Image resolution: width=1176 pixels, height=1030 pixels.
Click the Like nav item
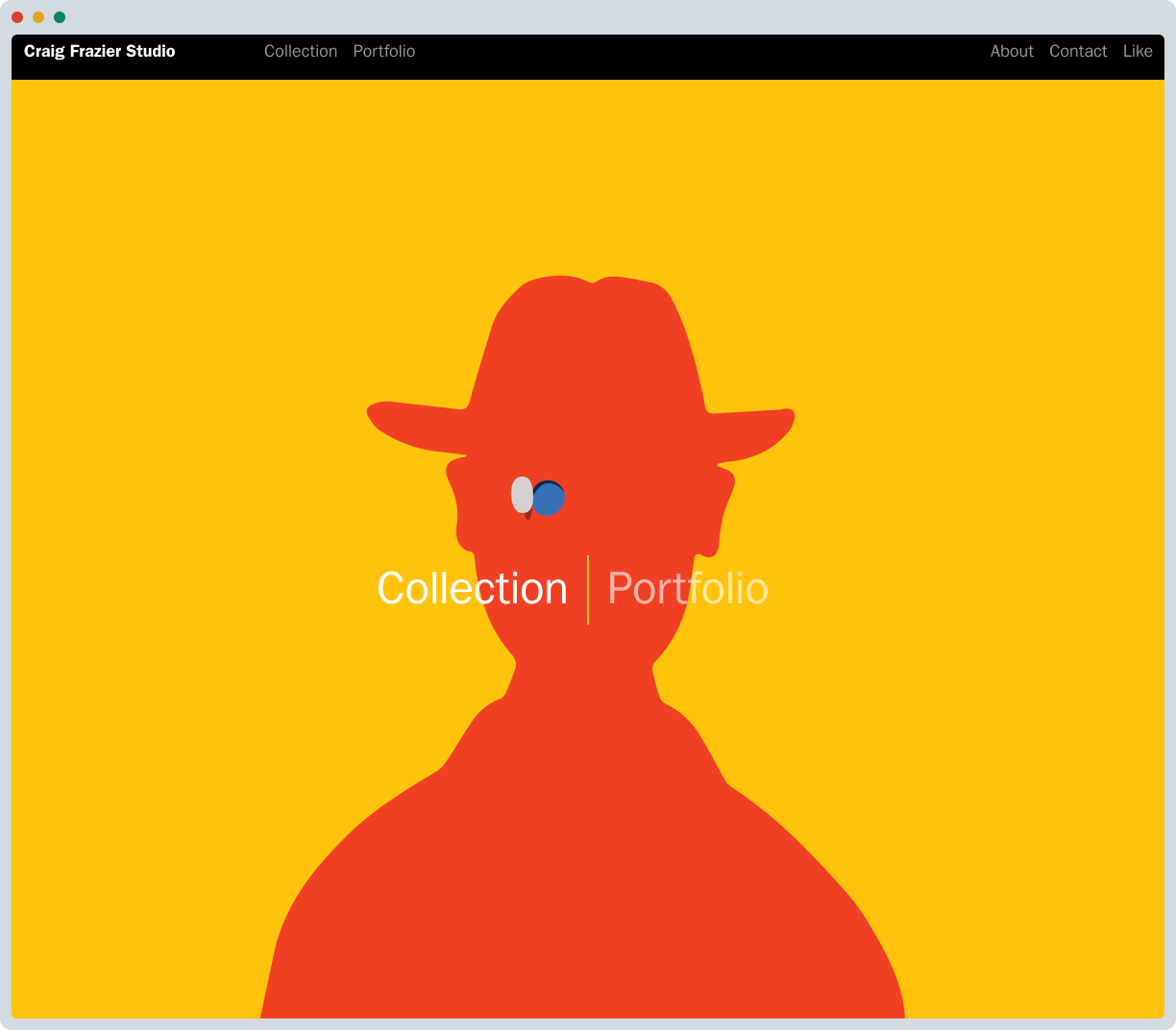tap(1138, 51)
